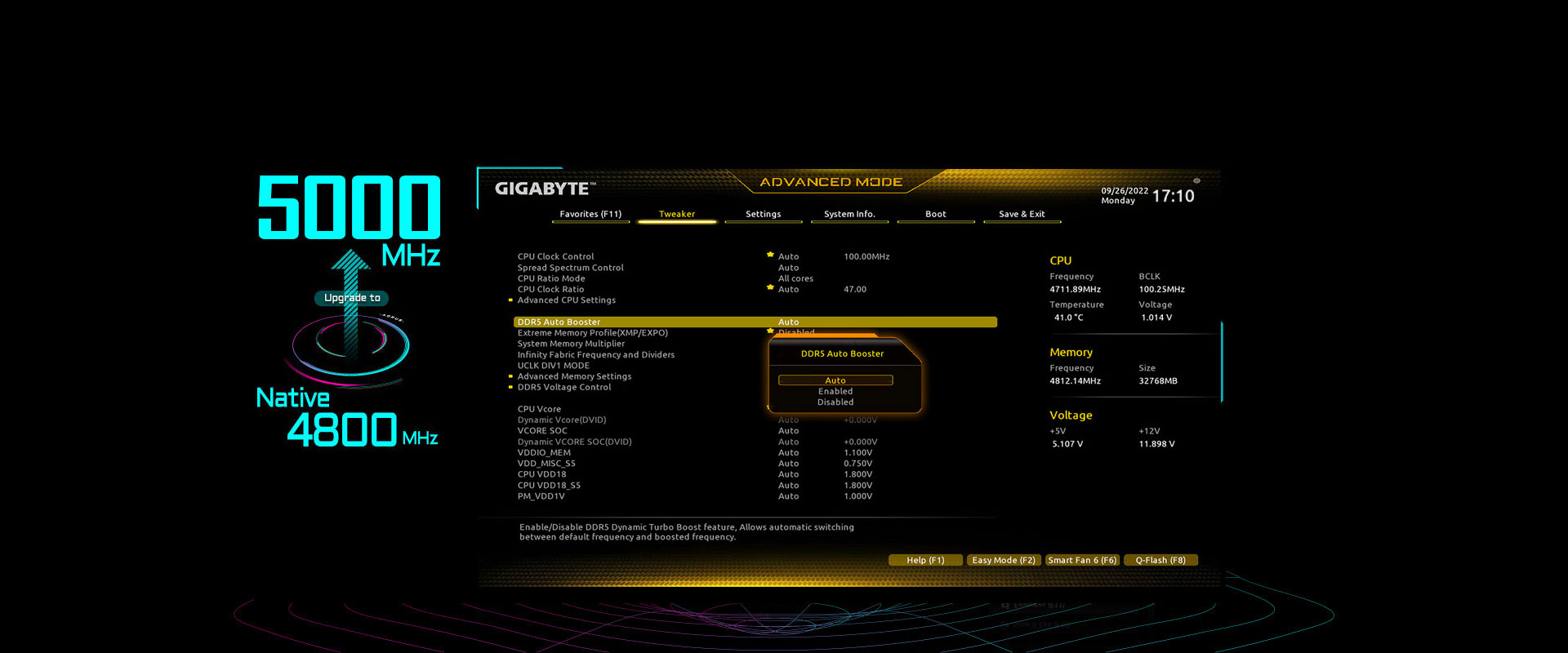Image resolution: width=1568 pixels, height=653 pixels.
Task: Click the 1.100V VDDIO_MEM voltage value
Action: [x=858, y=452]
